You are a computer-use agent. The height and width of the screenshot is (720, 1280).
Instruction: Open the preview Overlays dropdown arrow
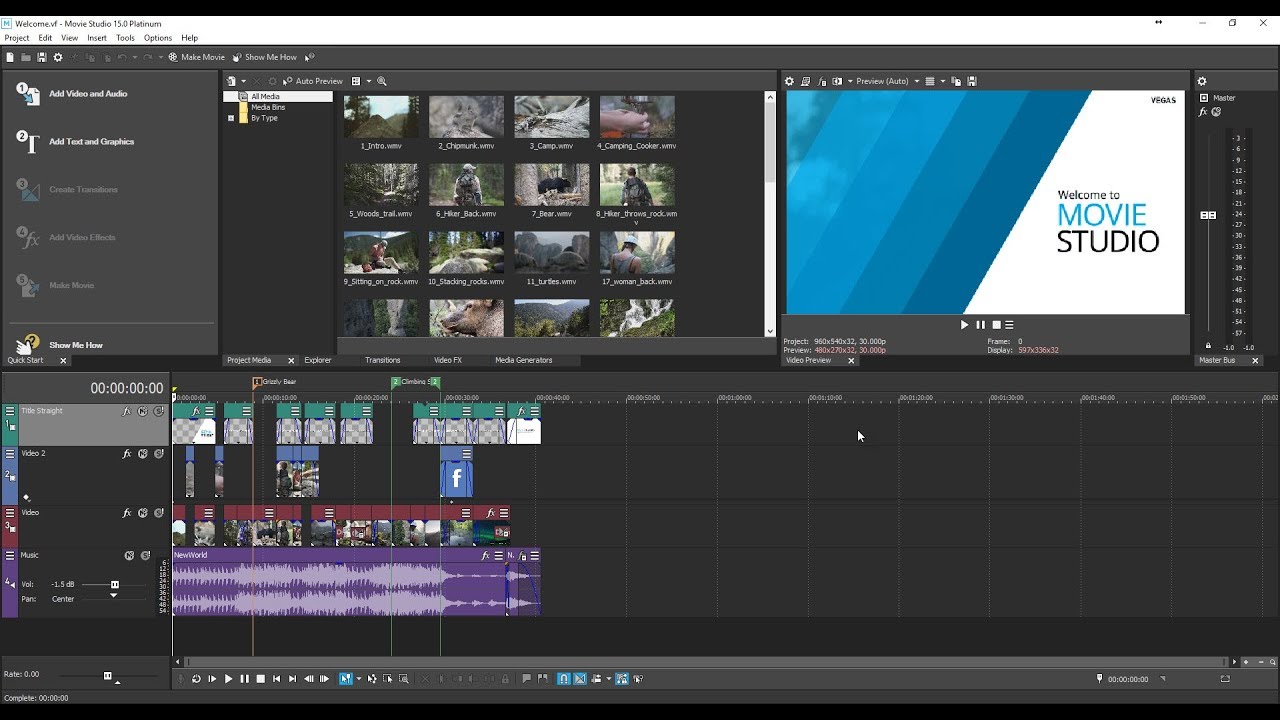click(x=943, y=81)
